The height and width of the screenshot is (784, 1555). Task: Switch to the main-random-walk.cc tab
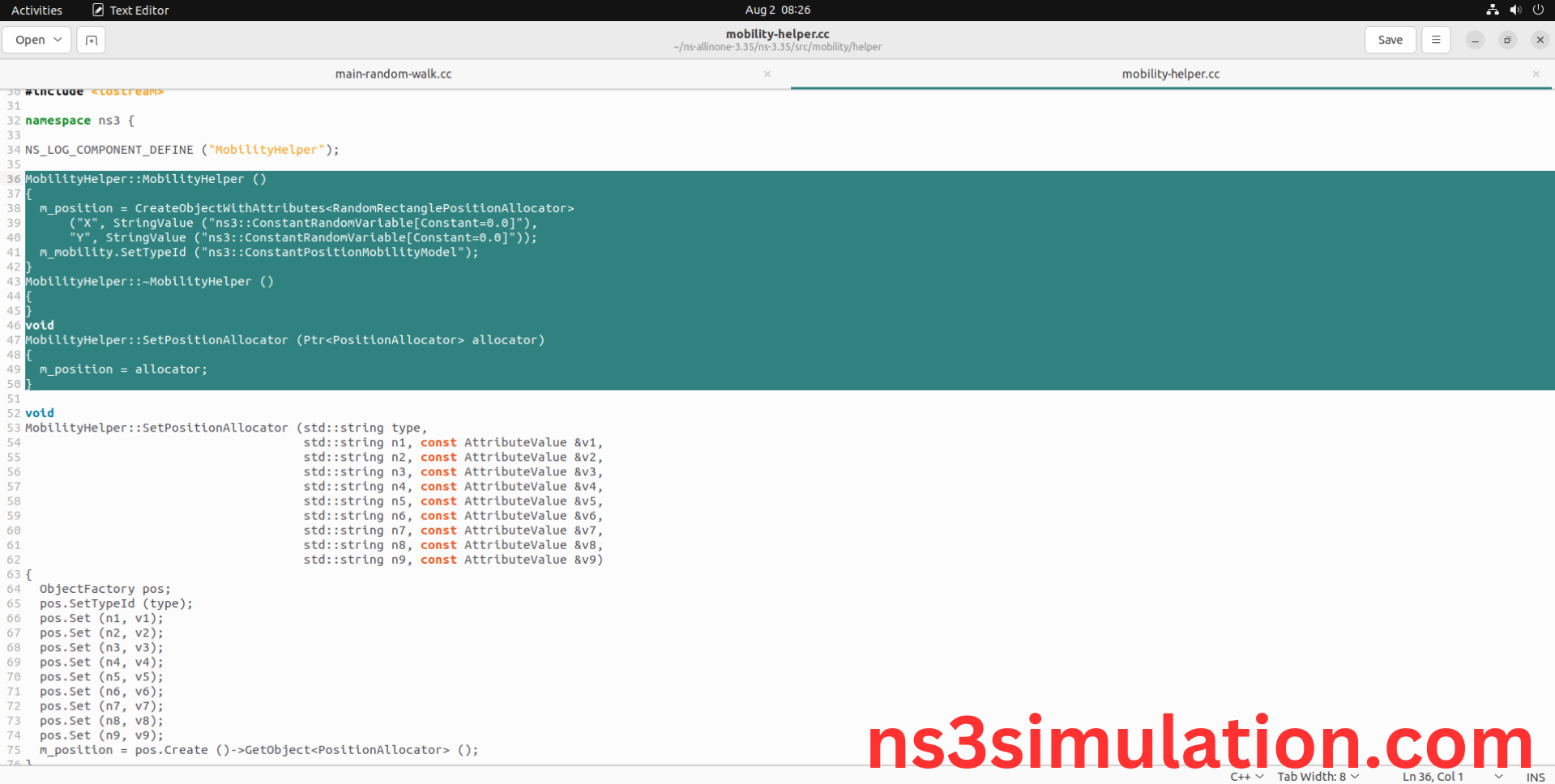(393, 74)
